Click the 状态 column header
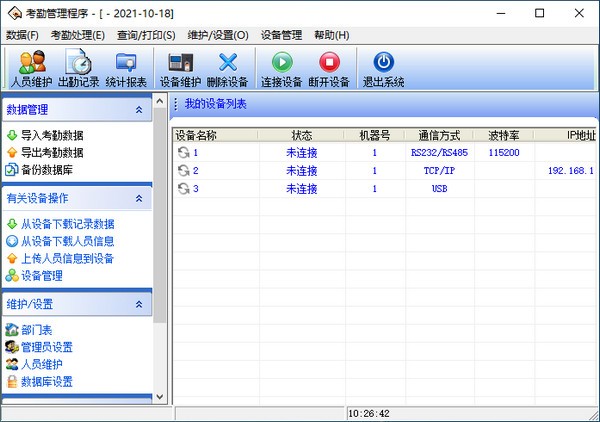The height and width of the screenshot is (422, 600). pyautogui.click(x=302, y=135)
